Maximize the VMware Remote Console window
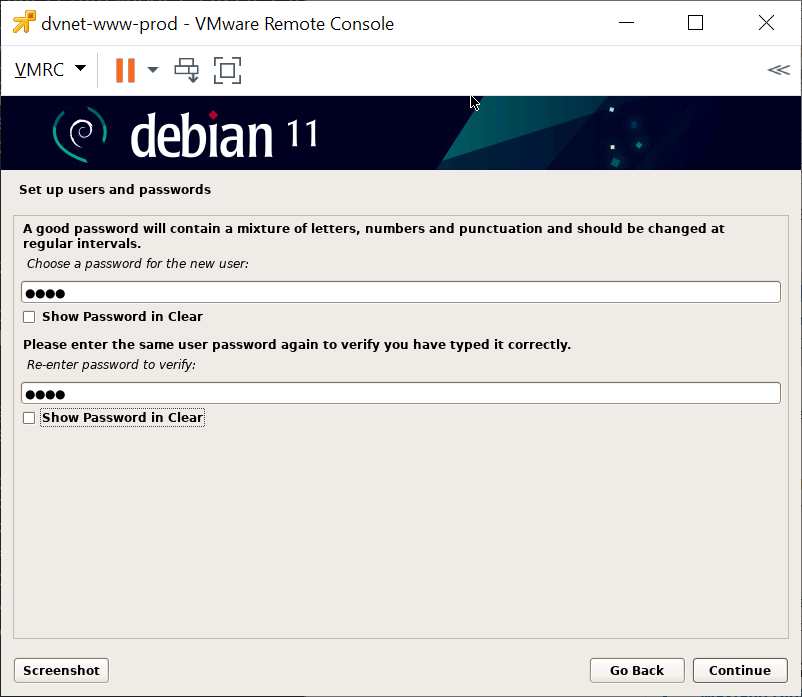The image size is (802, 697). pyautogui.click(x=696, y=23)
